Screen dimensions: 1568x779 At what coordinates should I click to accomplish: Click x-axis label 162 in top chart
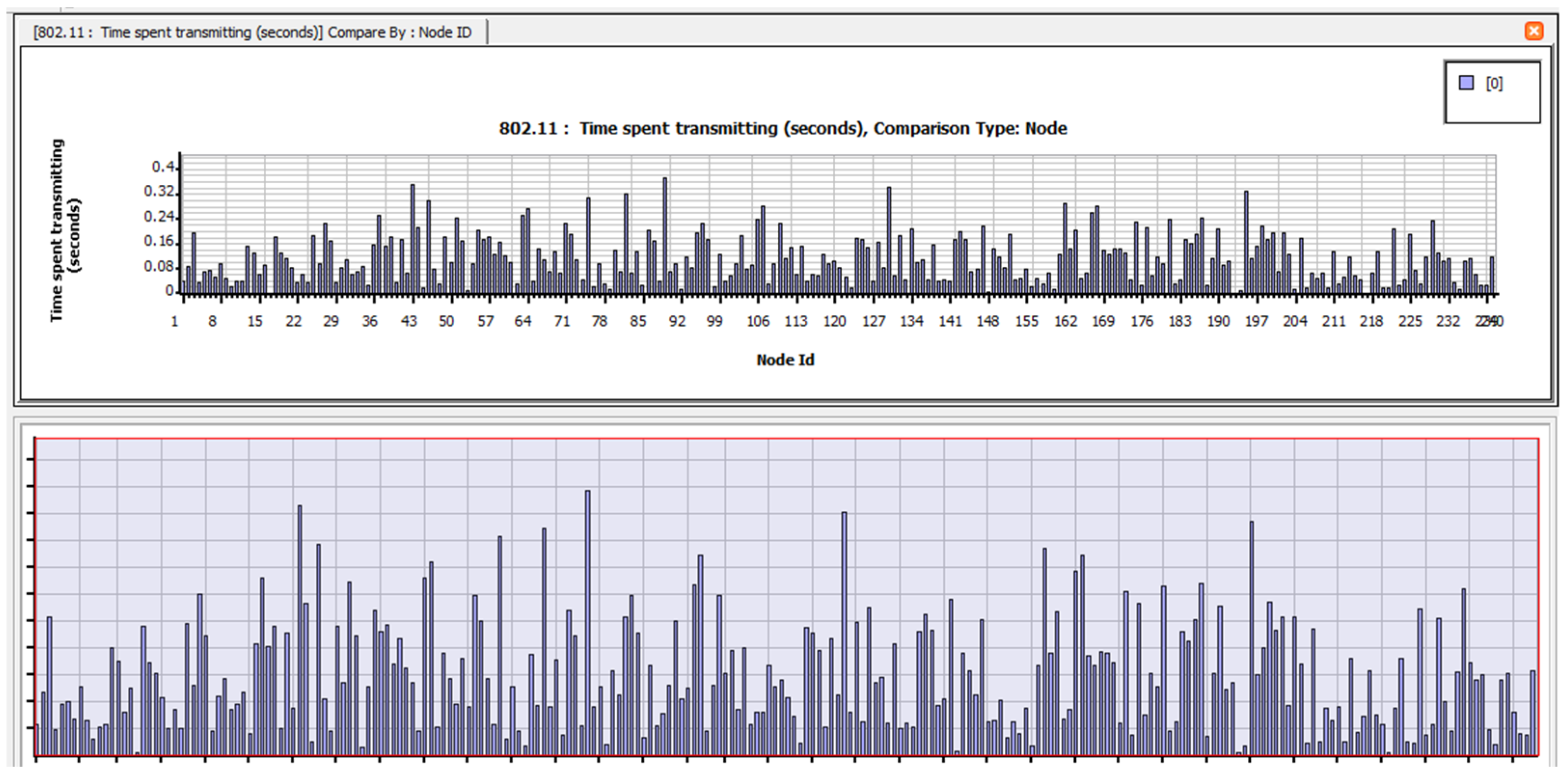(1065, 321)
